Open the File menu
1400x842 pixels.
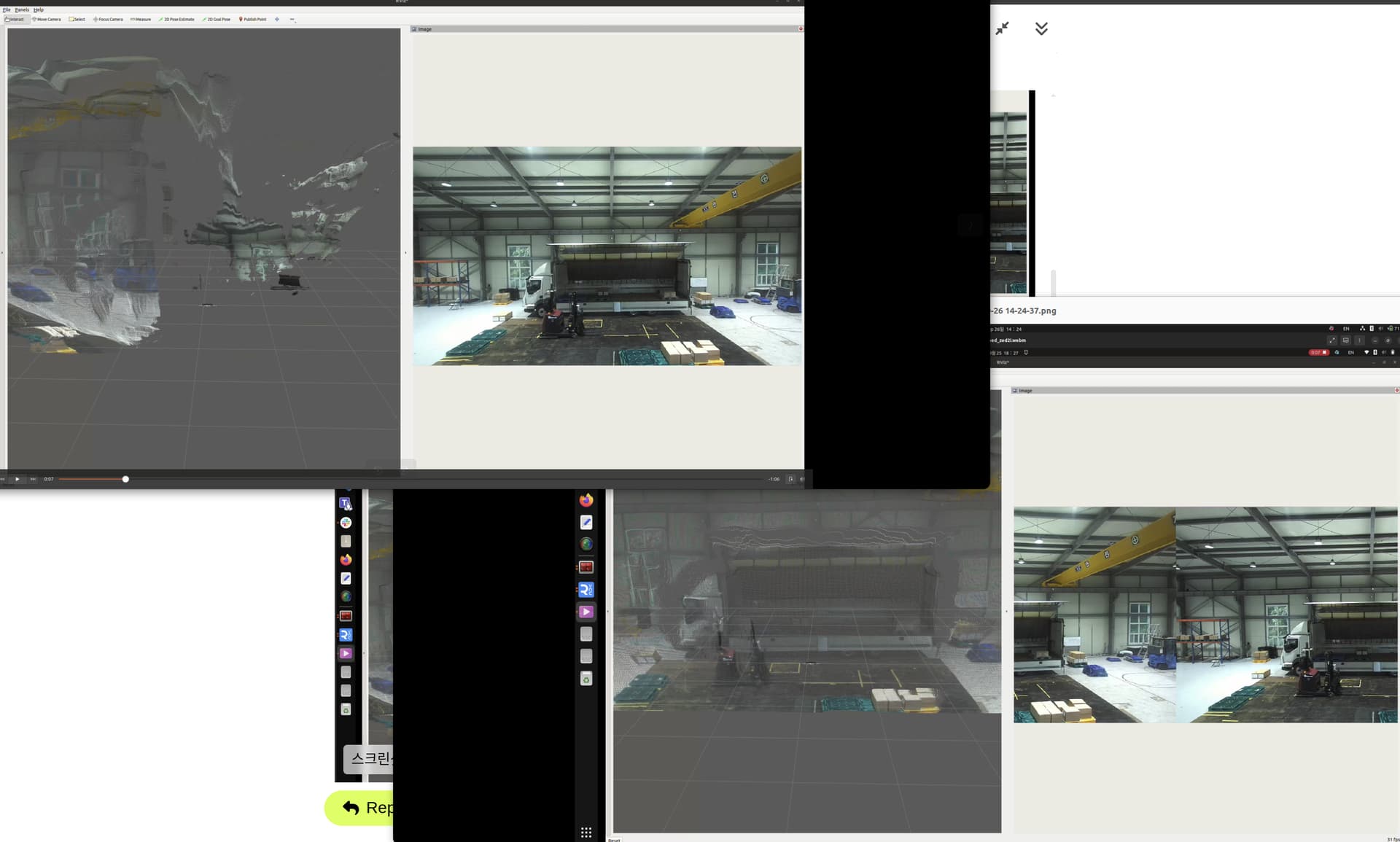(7, 10)
